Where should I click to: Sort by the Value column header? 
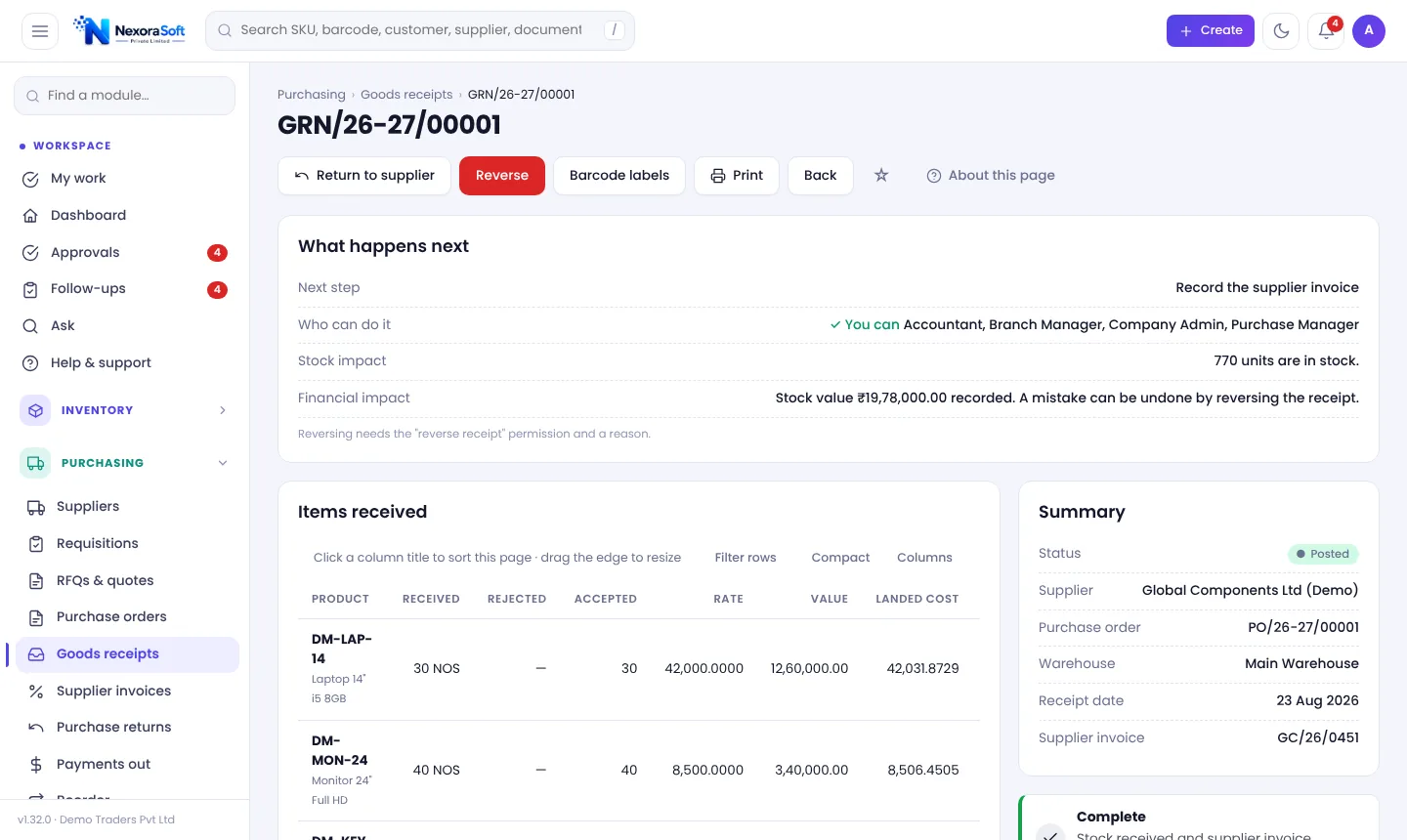pyautogui.click(x=830, y=599)
